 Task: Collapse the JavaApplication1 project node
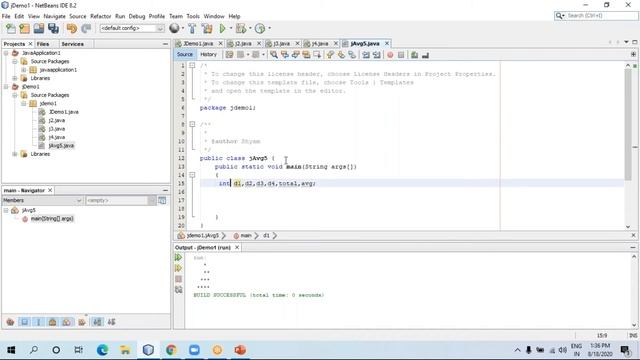pyautogui.click(x=6, y=53)
